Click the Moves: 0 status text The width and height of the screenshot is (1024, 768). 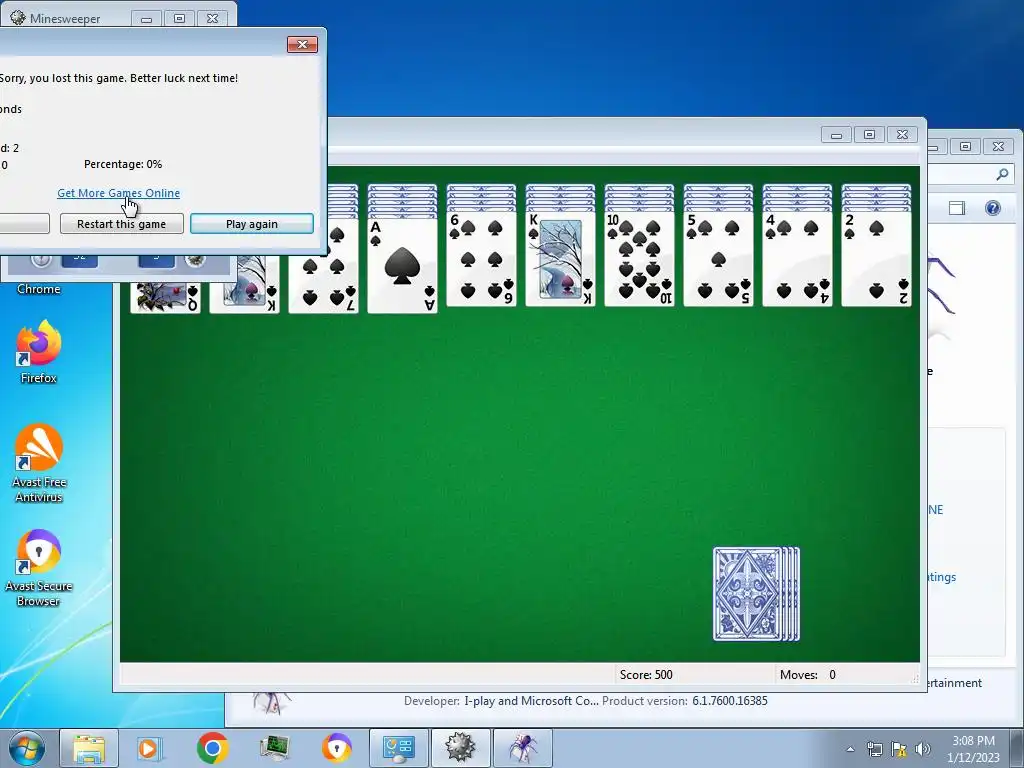click(x=808, y=675)
